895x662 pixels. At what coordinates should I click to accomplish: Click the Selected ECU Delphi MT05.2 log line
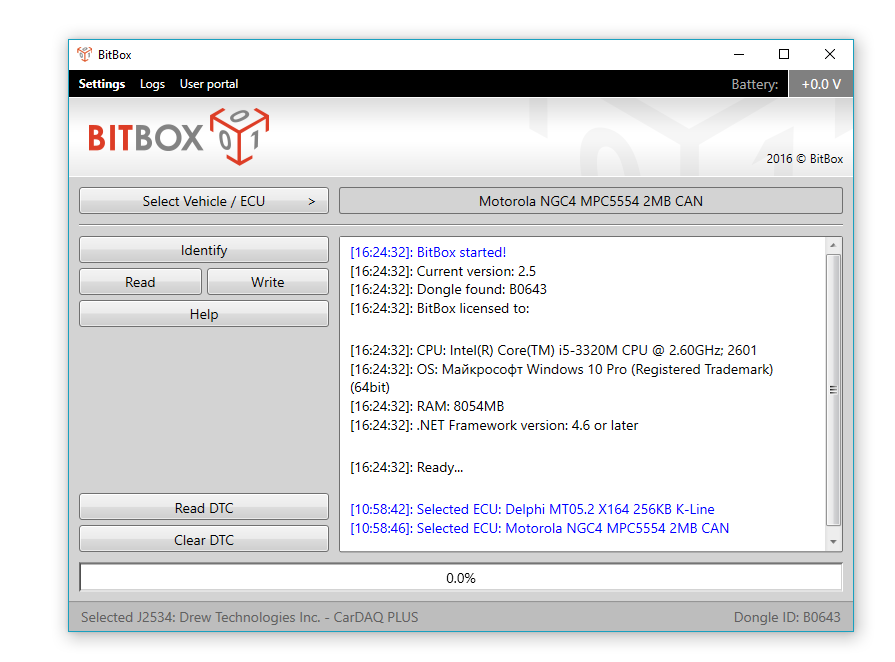click(x=532, y=509)
